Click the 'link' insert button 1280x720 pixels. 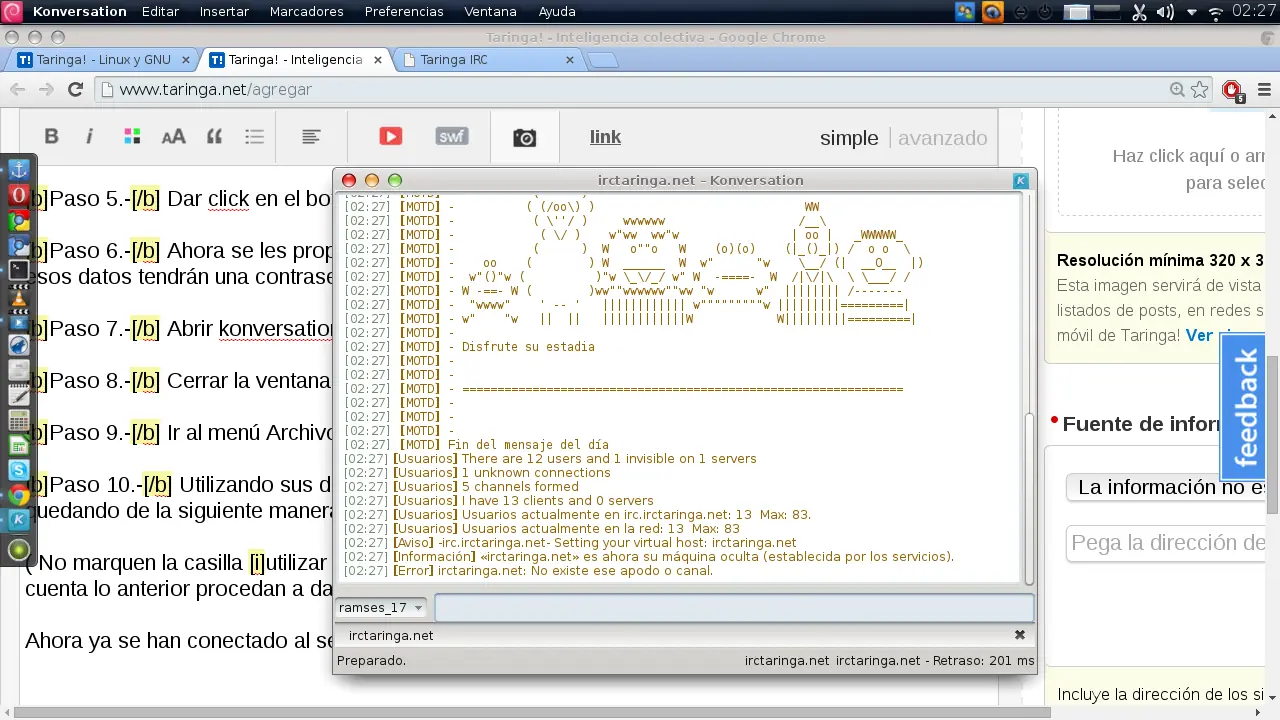[x=605, y=137]
